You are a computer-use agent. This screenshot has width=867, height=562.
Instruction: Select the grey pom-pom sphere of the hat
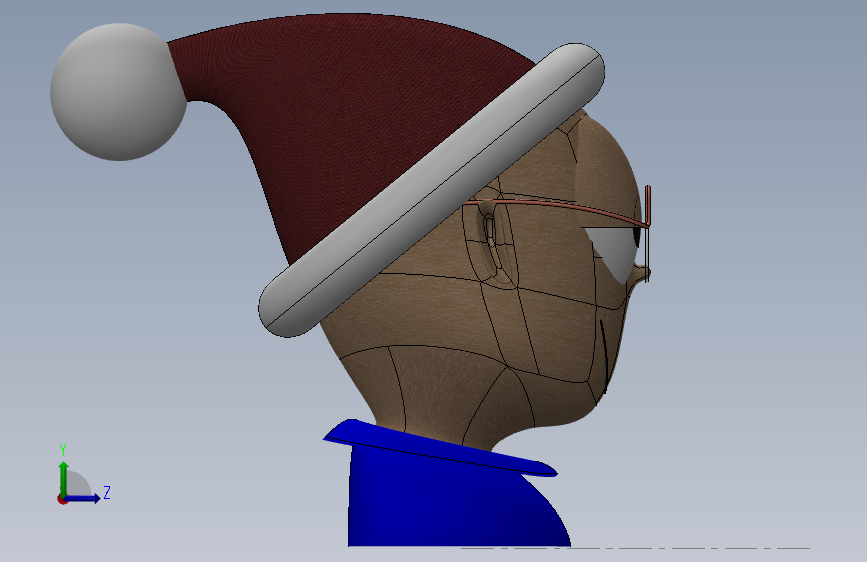pyautogui.click(x=118, y=92)
